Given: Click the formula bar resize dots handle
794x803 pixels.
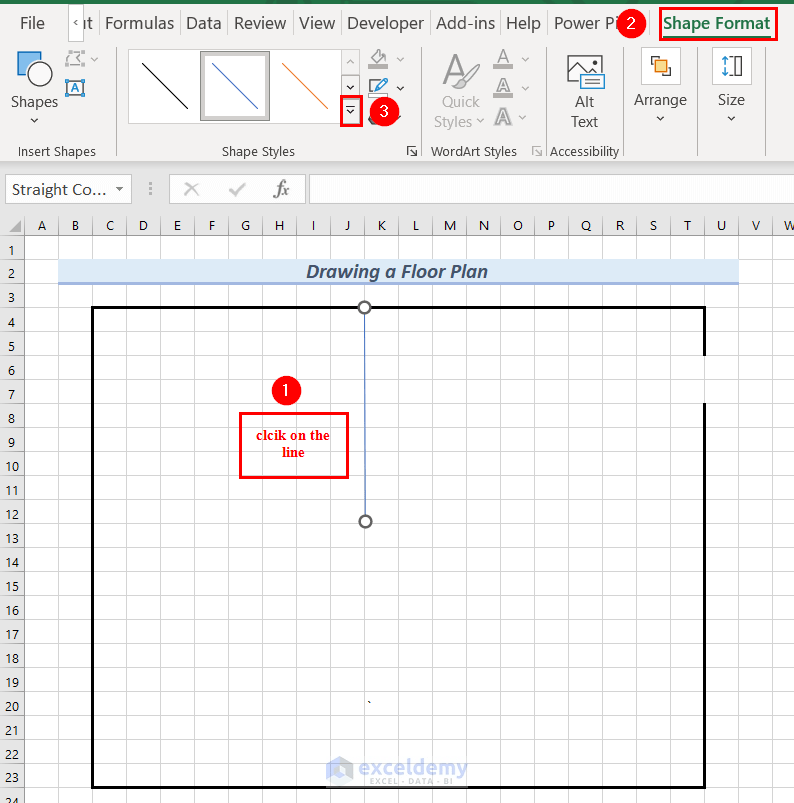Looking at the screenshot, I should [x=150, y=189].
